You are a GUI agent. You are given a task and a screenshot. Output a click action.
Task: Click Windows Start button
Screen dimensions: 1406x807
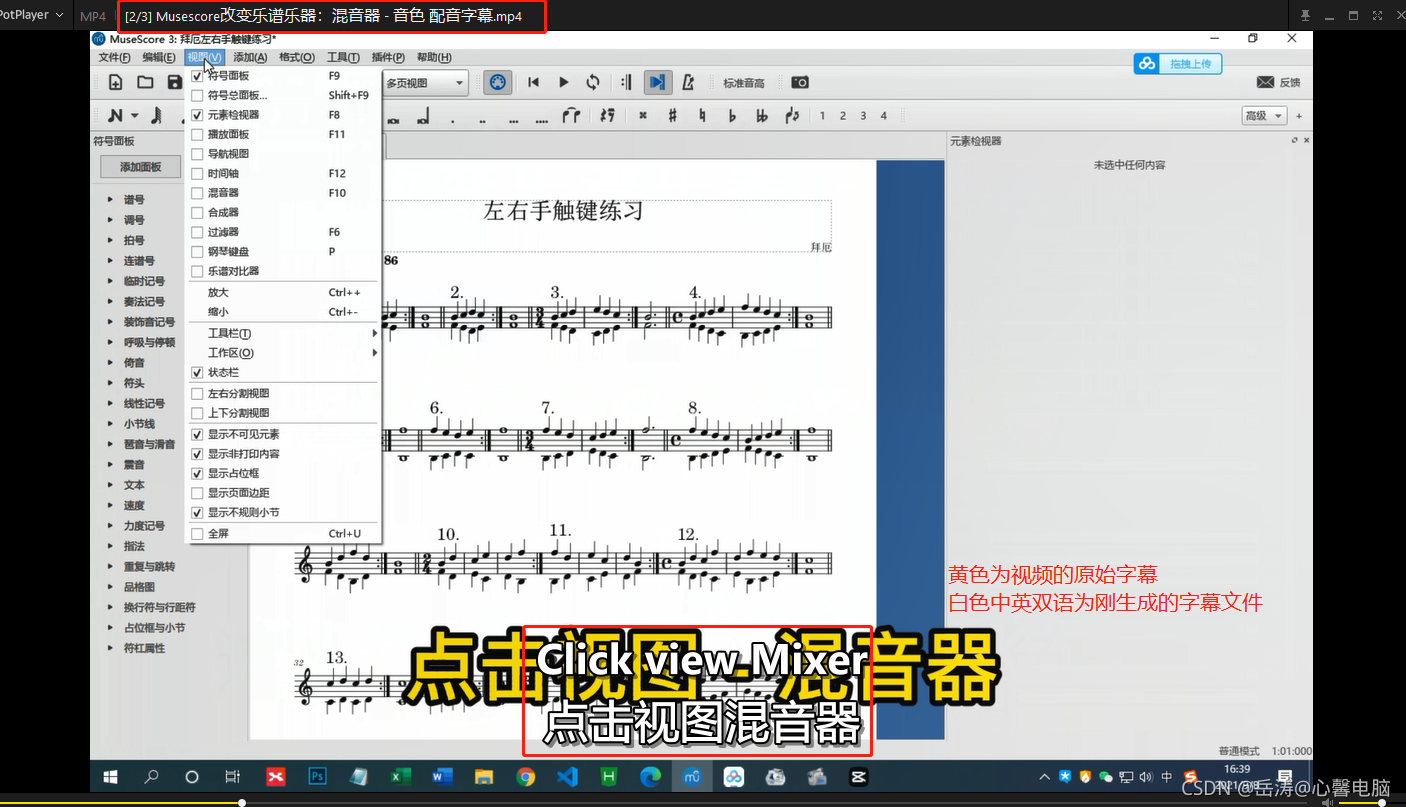tap(110, 776)
